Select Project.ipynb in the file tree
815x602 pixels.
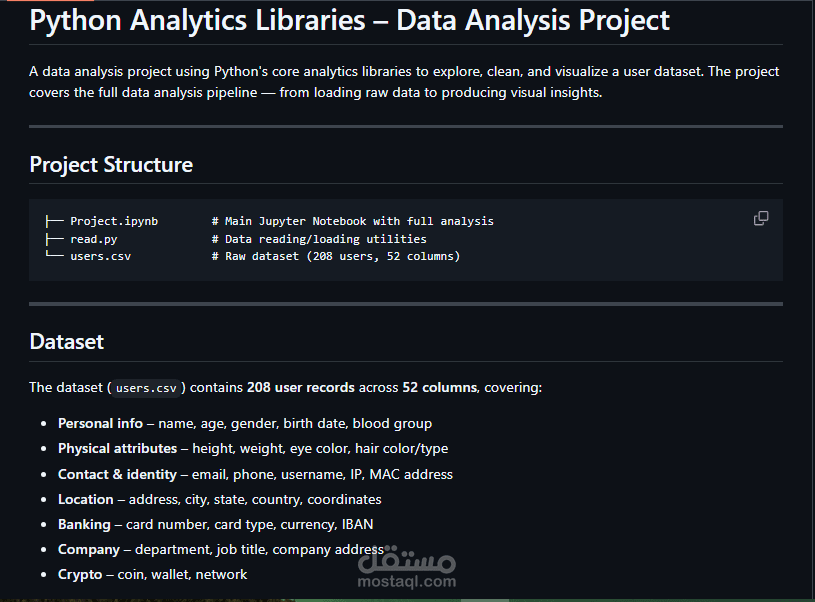click(x=114, y=221)
